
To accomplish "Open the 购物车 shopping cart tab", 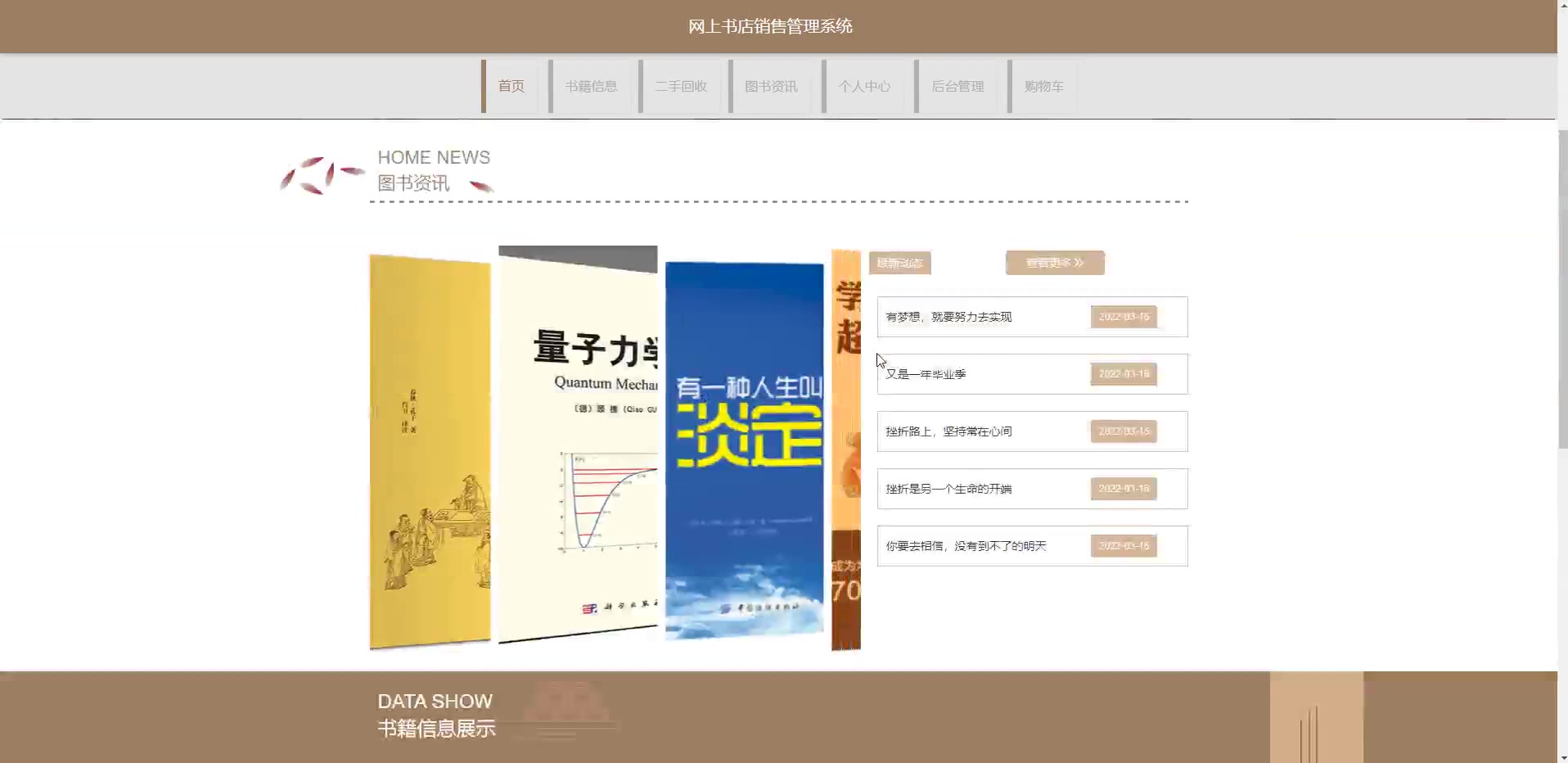I will pos(1043,86).
